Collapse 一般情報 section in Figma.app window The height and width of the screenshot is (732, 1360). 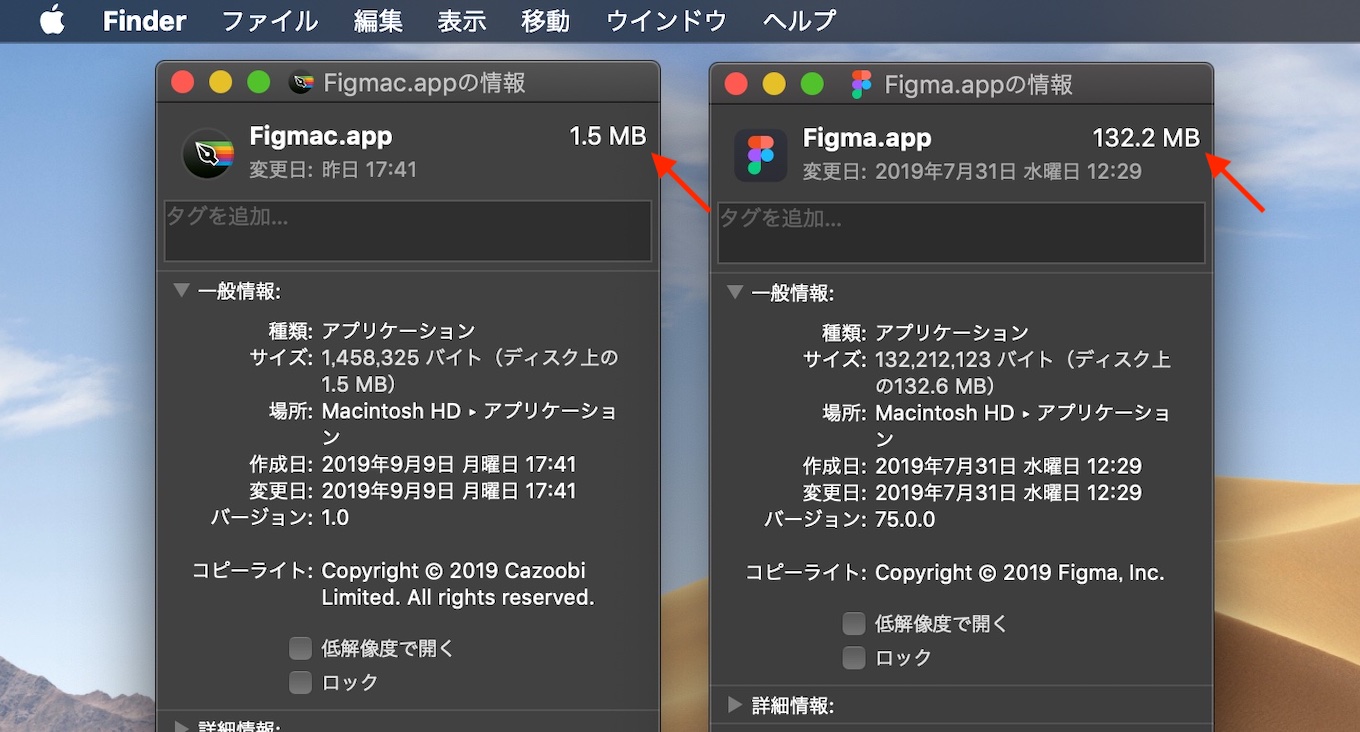(x=735, y=292)
